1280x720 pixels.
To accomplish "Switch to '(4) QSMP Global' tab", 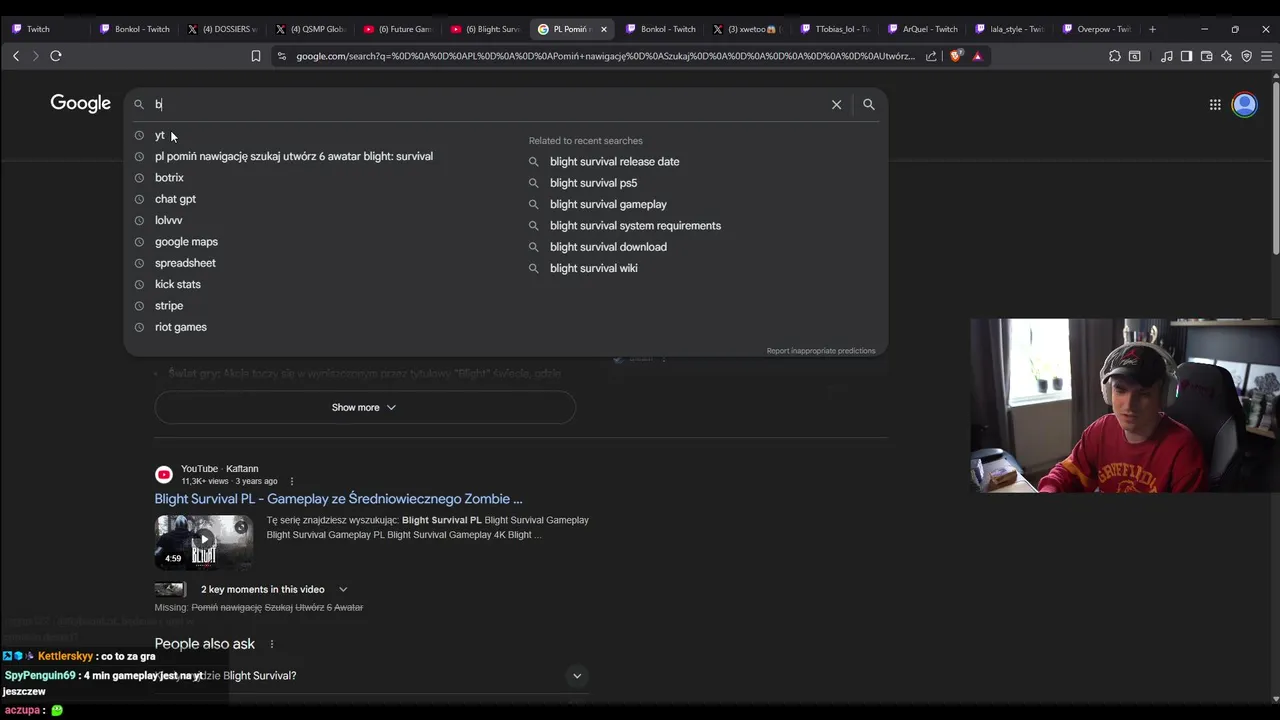I will coord(310,29).
